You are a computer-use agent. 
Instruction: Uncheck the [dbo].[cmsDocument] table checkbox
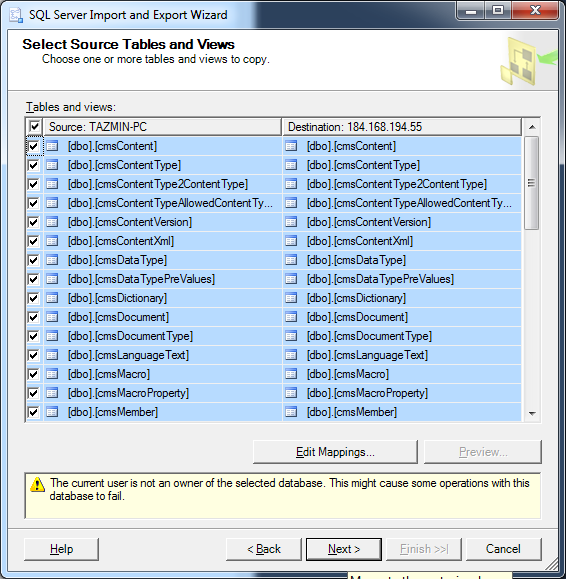33,317
